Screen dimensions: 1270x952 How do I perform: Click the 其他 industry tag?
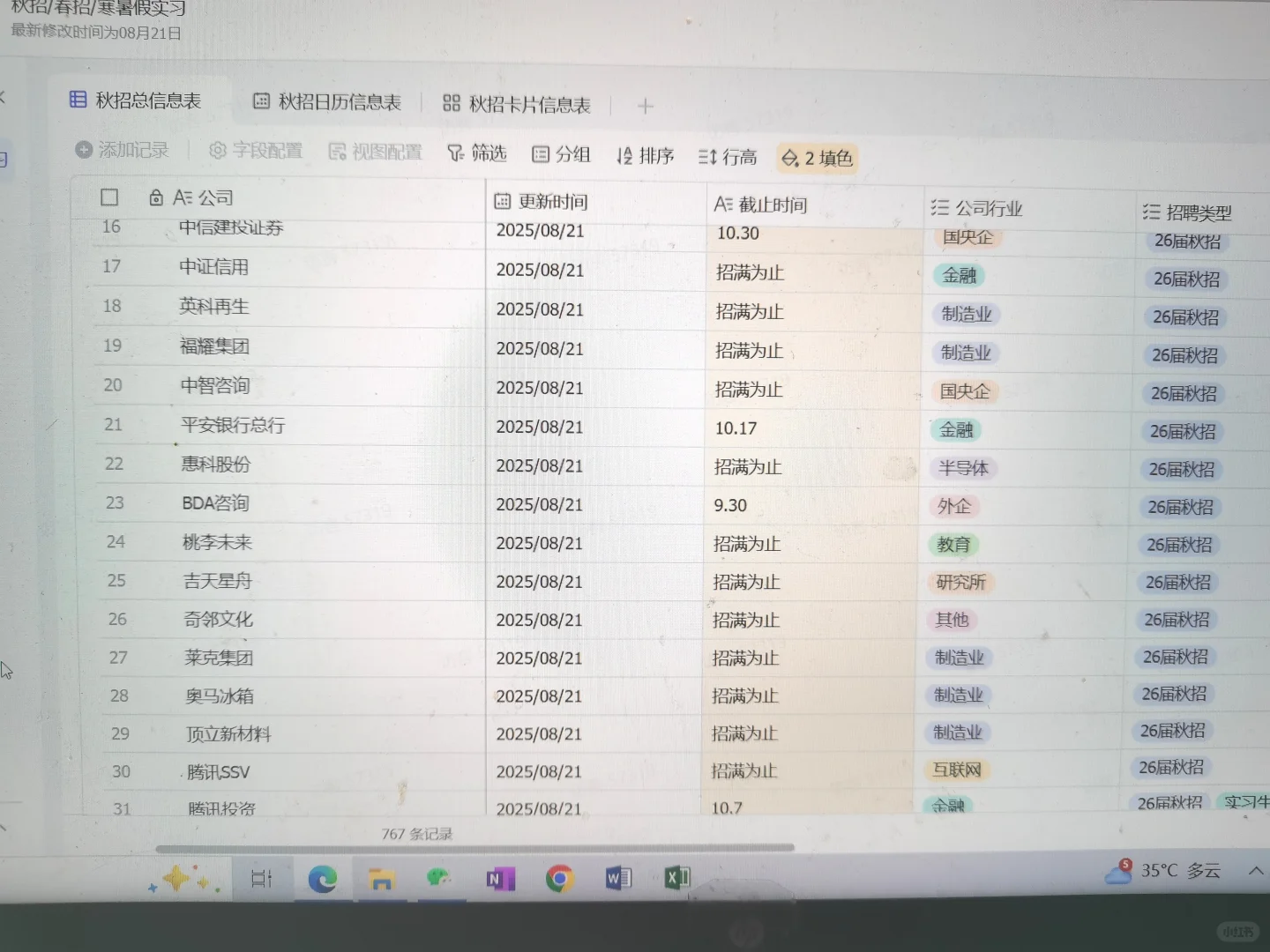(x=952, y=621)
